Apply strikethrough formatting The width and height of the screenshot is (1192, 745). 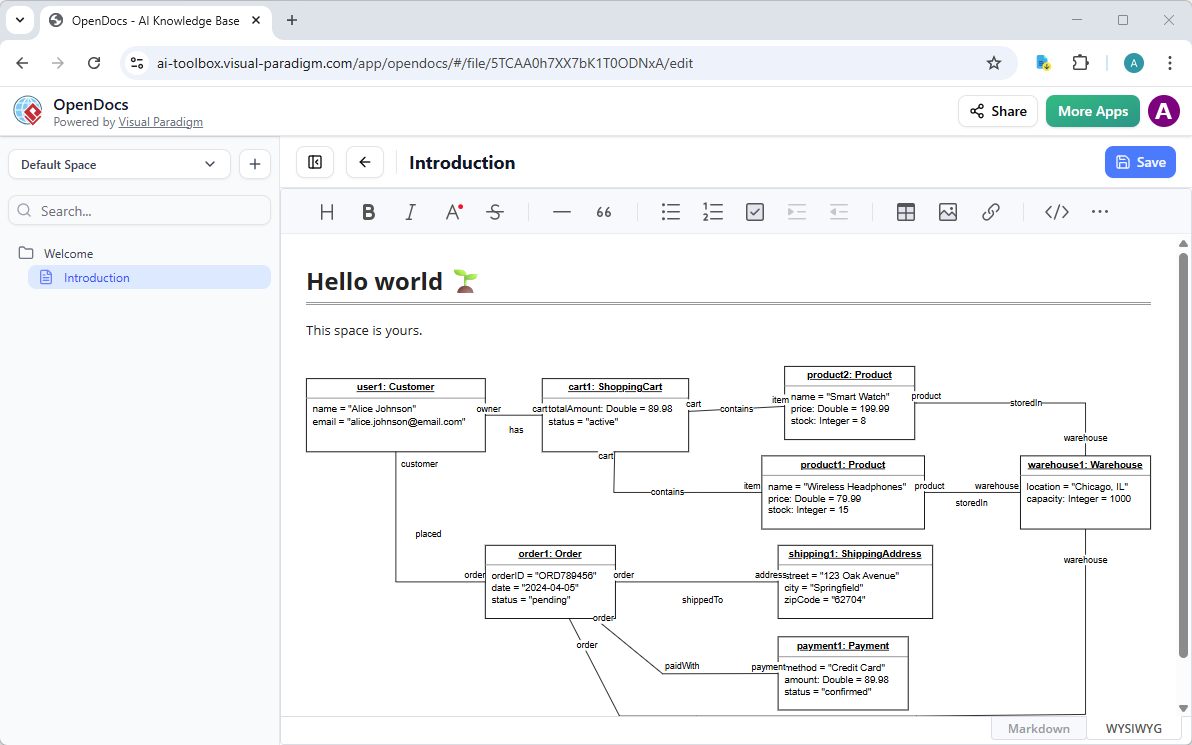(x=495, y=211)
